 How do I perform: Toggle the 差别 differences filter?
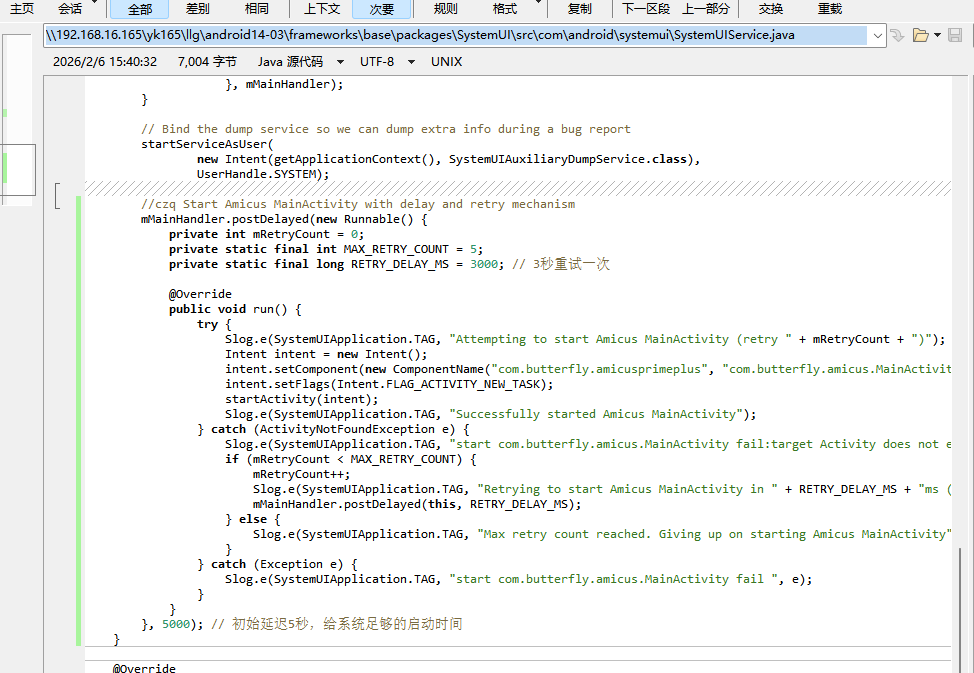(x=198, y=9)
